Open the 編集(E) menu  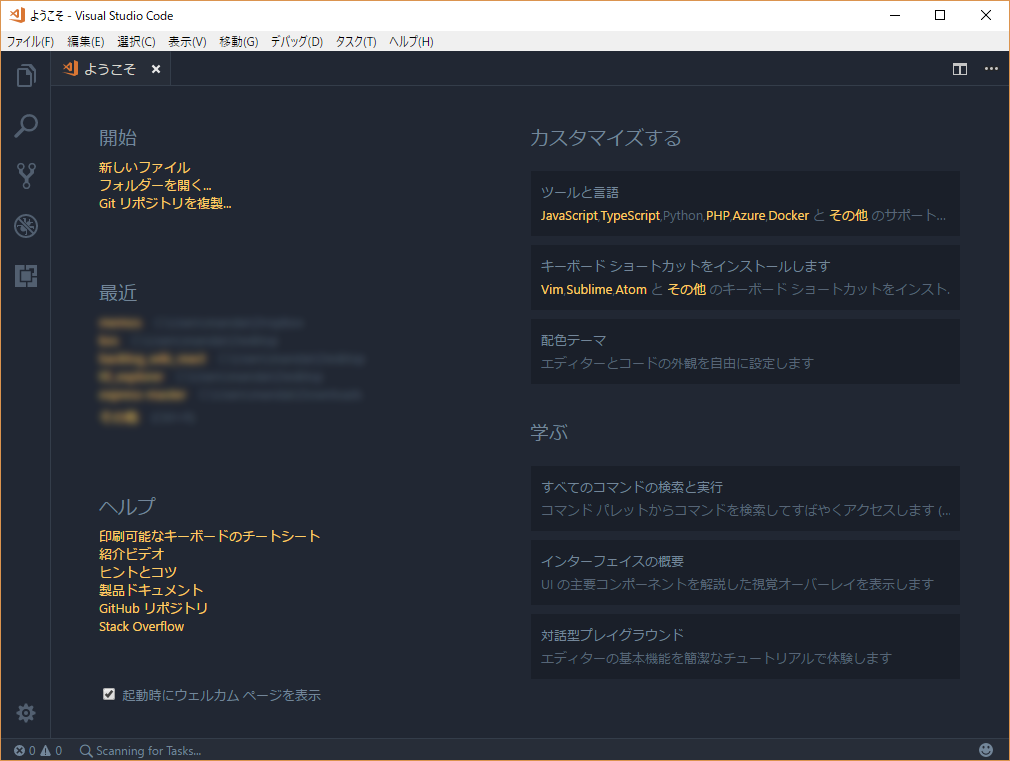pyautogui.click(x=86, y=41)
